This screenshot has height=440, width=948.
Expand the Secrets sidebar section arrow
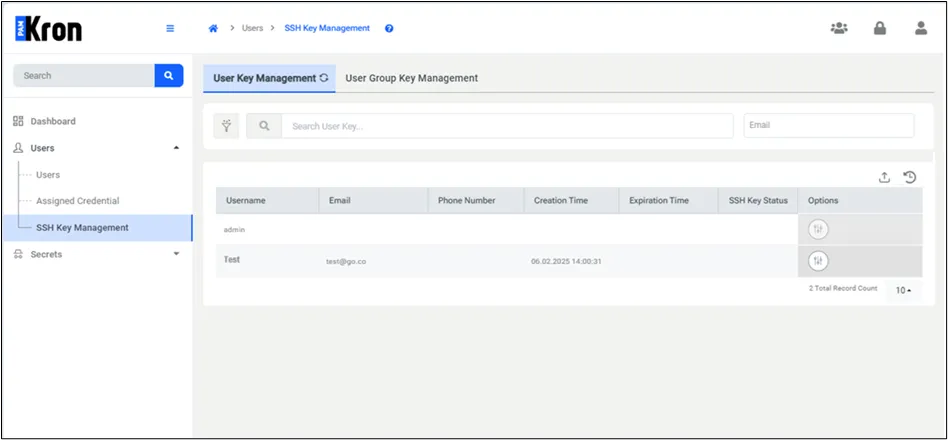[x=176, y=254]
